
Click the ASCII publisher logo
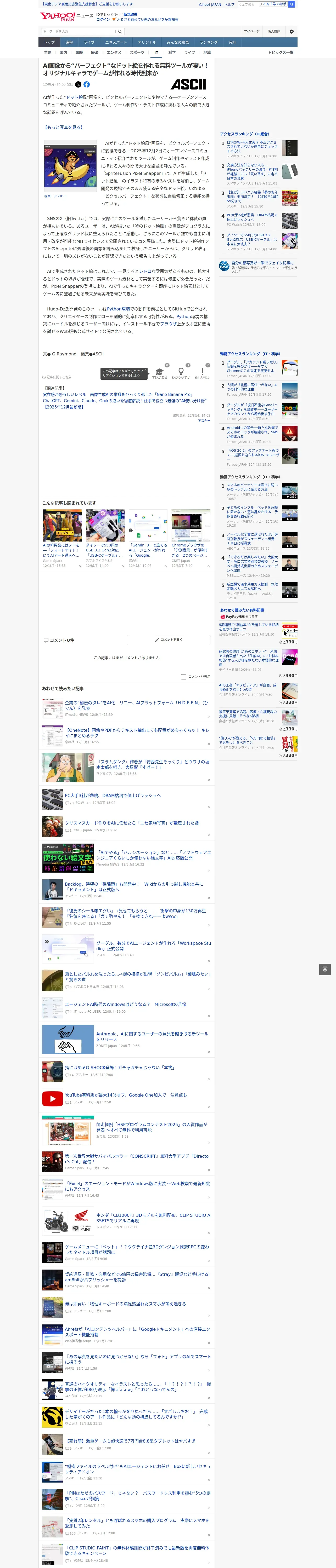pyautogui.click(x=188, y=85)
